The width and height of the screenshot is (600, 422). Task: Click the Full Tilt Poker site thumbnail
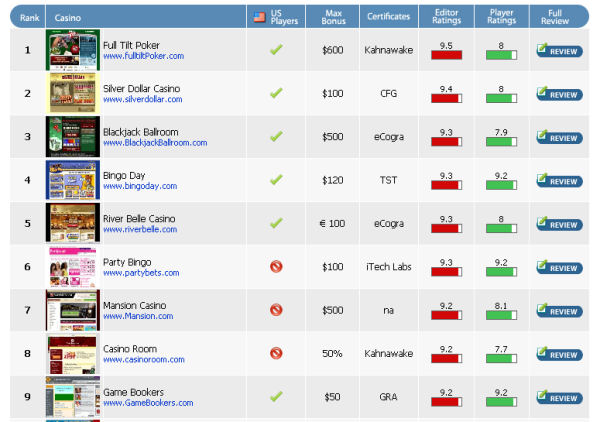(x=73, y=50)
